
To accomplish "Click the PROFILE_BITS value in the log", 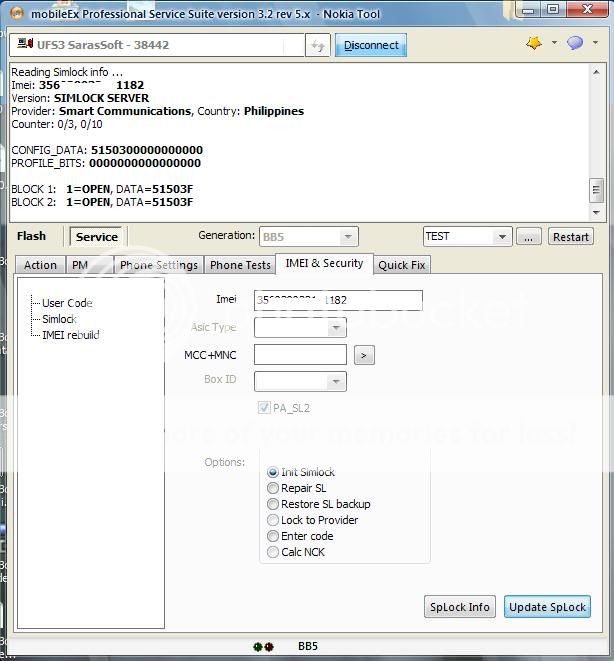I will [x=145, y=164].
